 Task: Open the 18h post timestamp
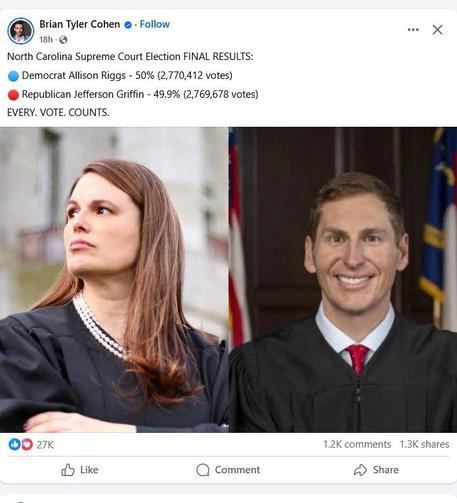[46, 40]
